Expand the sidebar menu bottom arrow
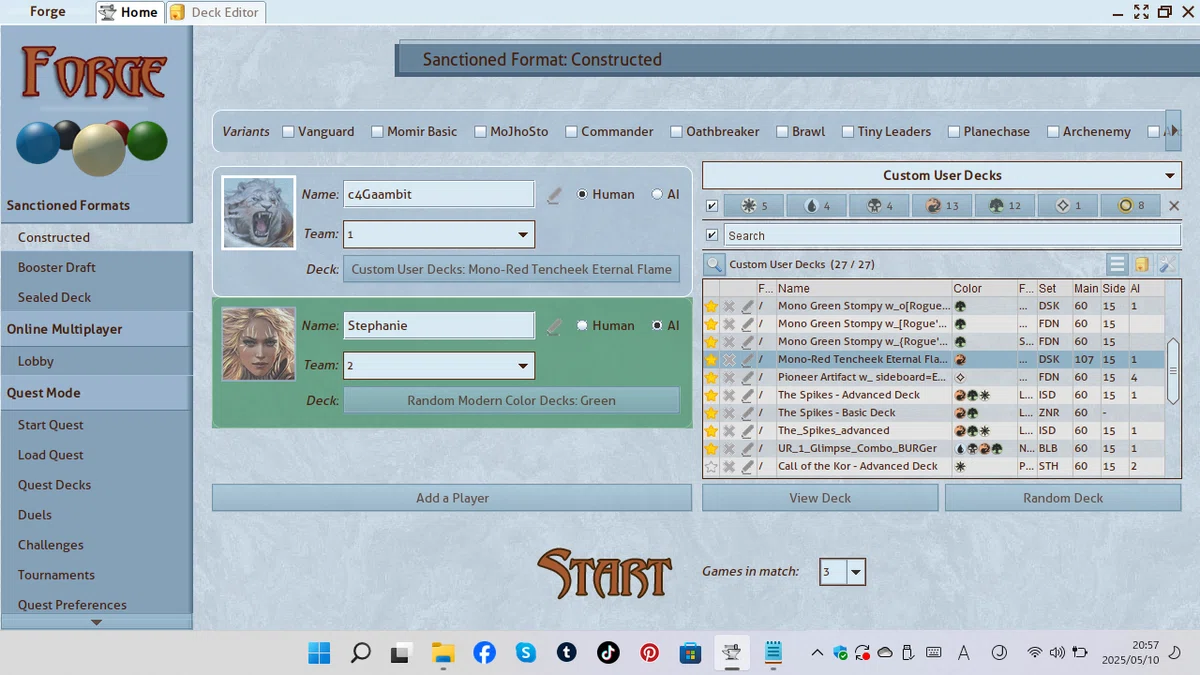This screenshot has width=1200, height=675. [x=96, y=622]
